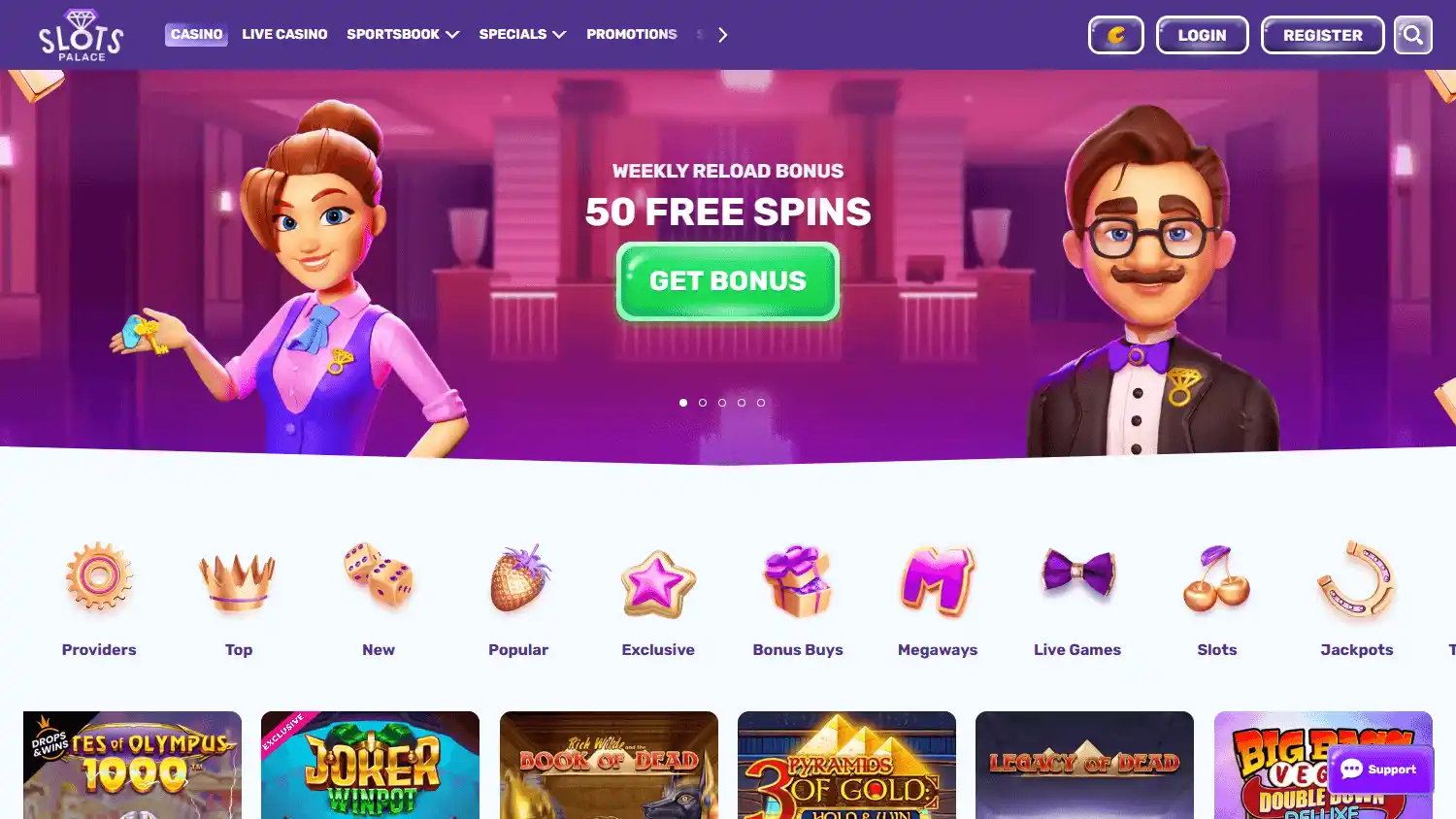Choose the Popular strawberry category icon
Viewport: 1456px width, 819px height.
519,578
